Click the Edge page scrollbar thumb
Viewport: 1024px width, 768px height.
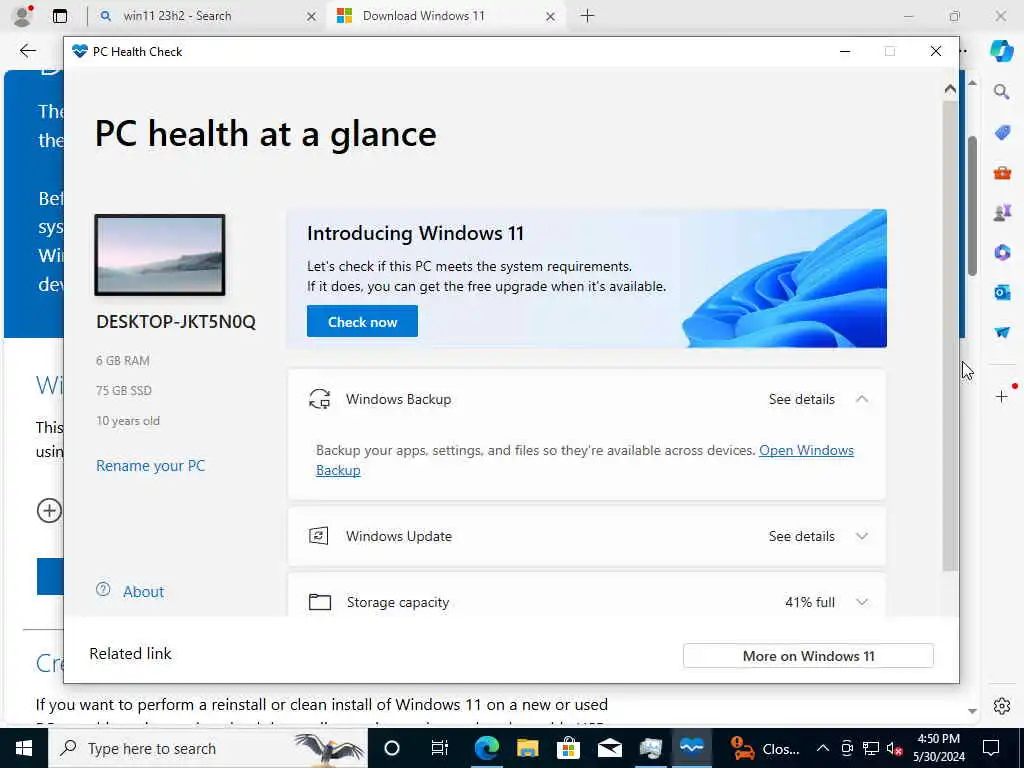tap(972, 206)
